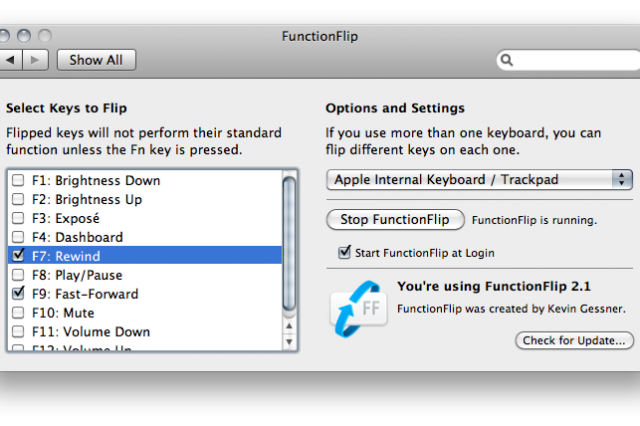
Task: Open the Apple Internal Keyboard / Trackpad dropdown
Action: 479,180
